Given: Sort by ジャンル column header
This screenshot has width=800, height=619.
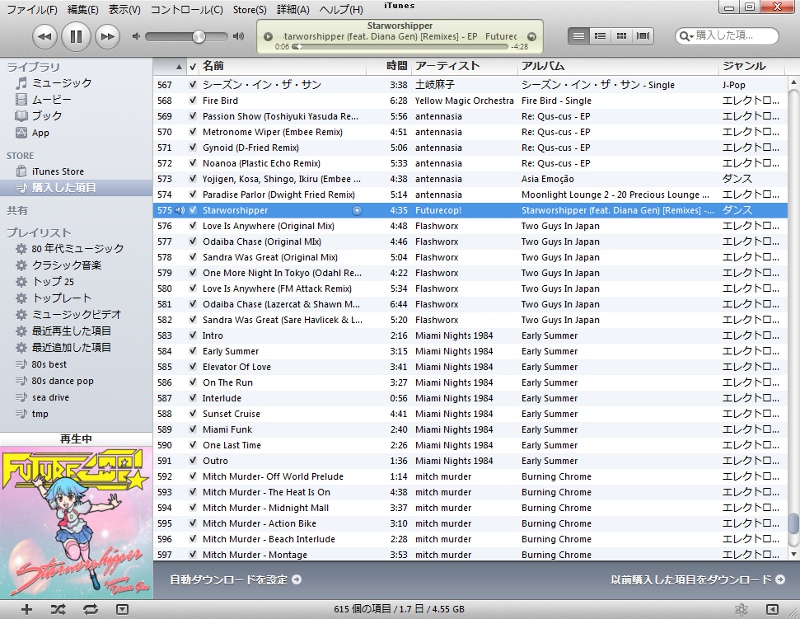Looking at the screenshot, I should (753, 66).
